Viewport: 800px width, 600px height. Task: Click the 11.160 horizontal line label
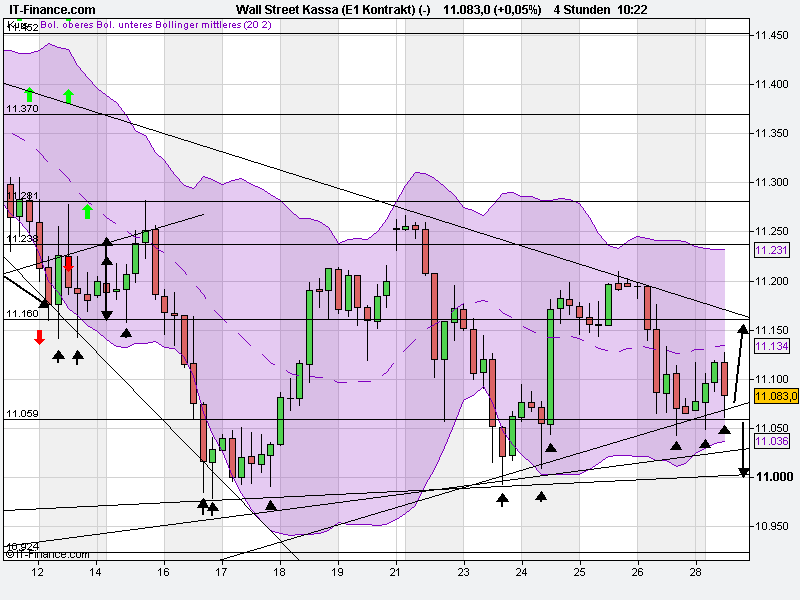pyautogui.click(x=22, y=313)
